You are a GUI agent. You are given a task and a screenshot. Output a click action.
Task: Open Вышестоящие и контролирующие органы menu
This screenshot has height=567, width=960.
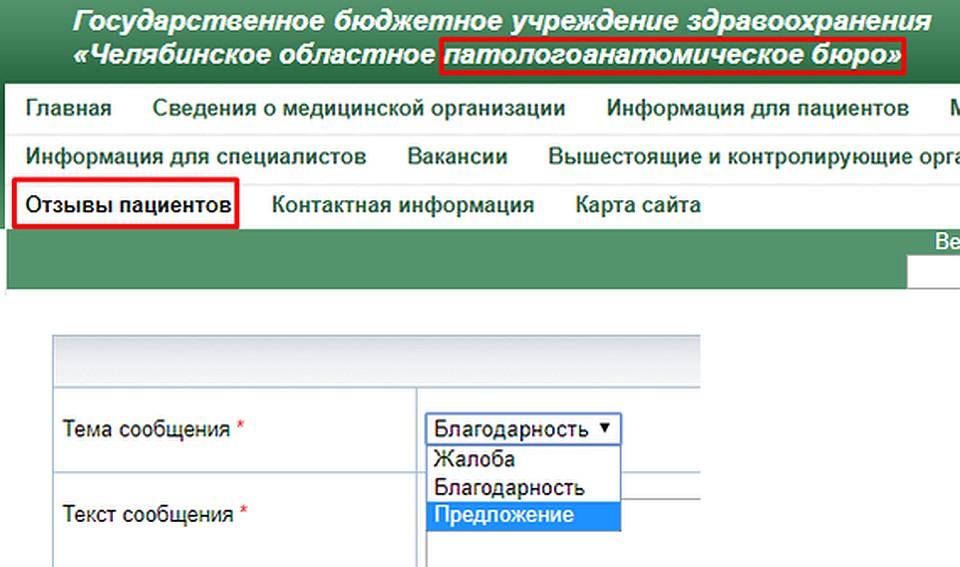(x=754, y=157)
